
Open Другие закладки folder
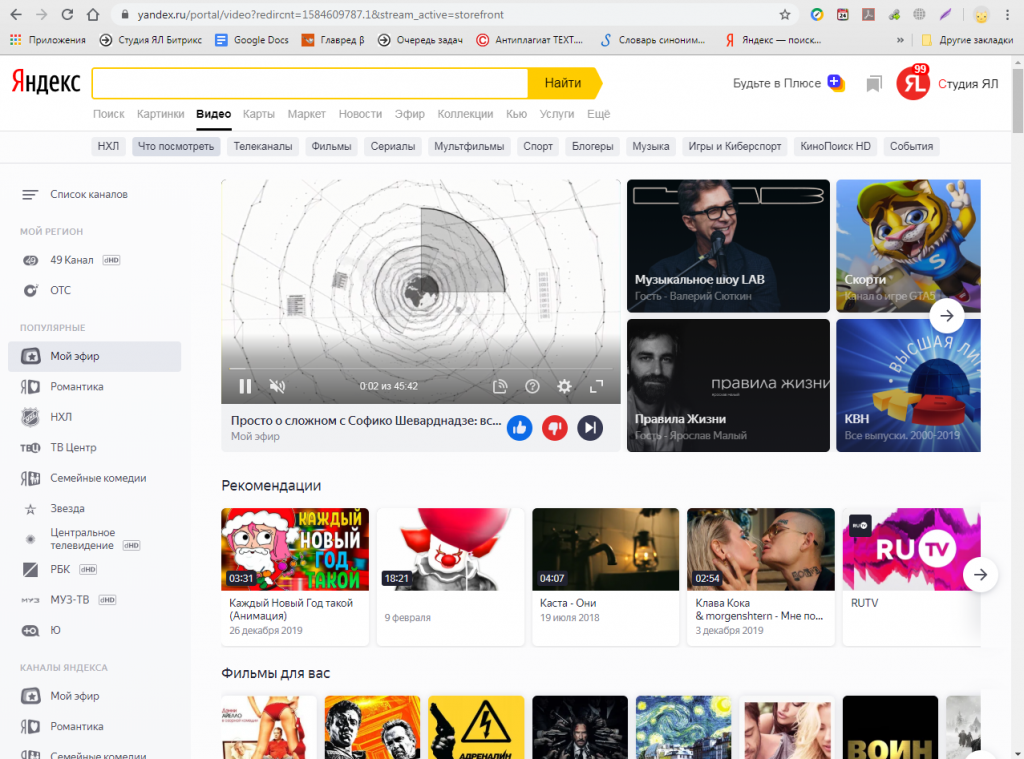coord(967,40)
